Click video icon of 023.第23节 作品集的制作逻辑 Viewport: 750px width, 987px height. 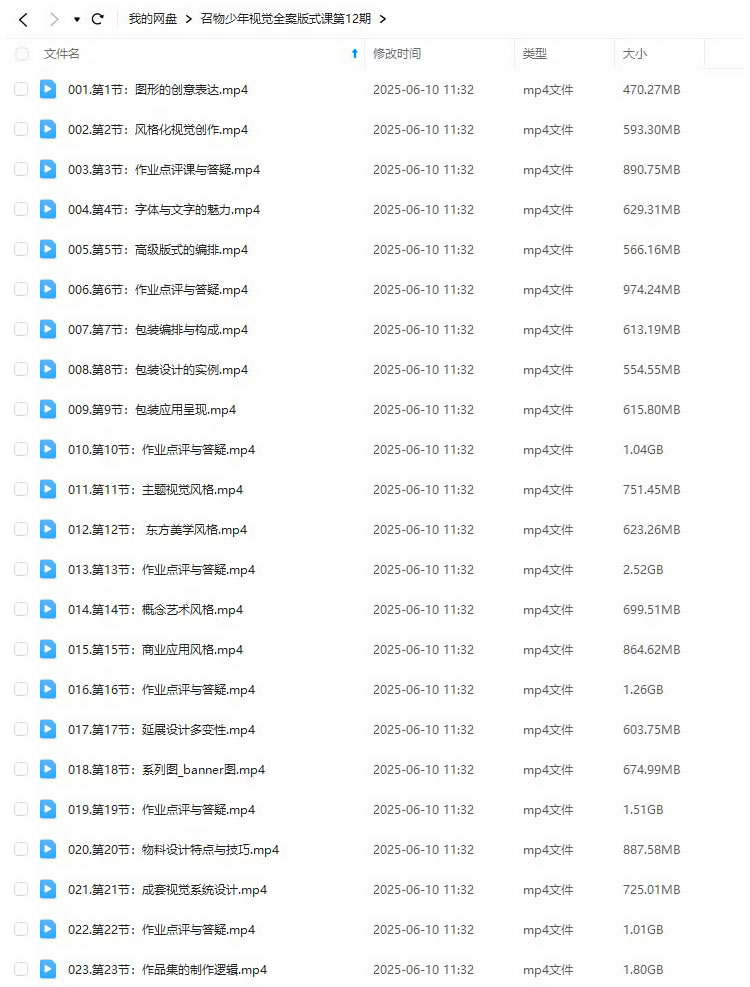pos(48,969)
